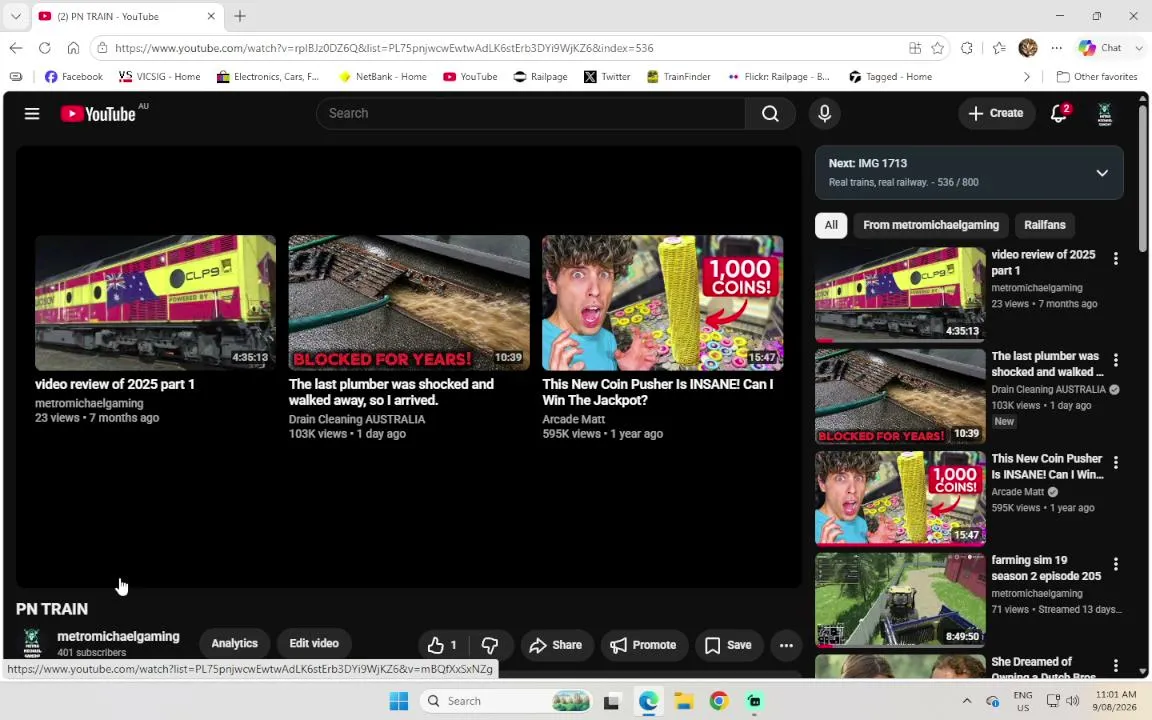Open Arcade Matt channel under end card
Image resolution: width=1152 pixels, height=720 pixels.
(x=574, y=419)
